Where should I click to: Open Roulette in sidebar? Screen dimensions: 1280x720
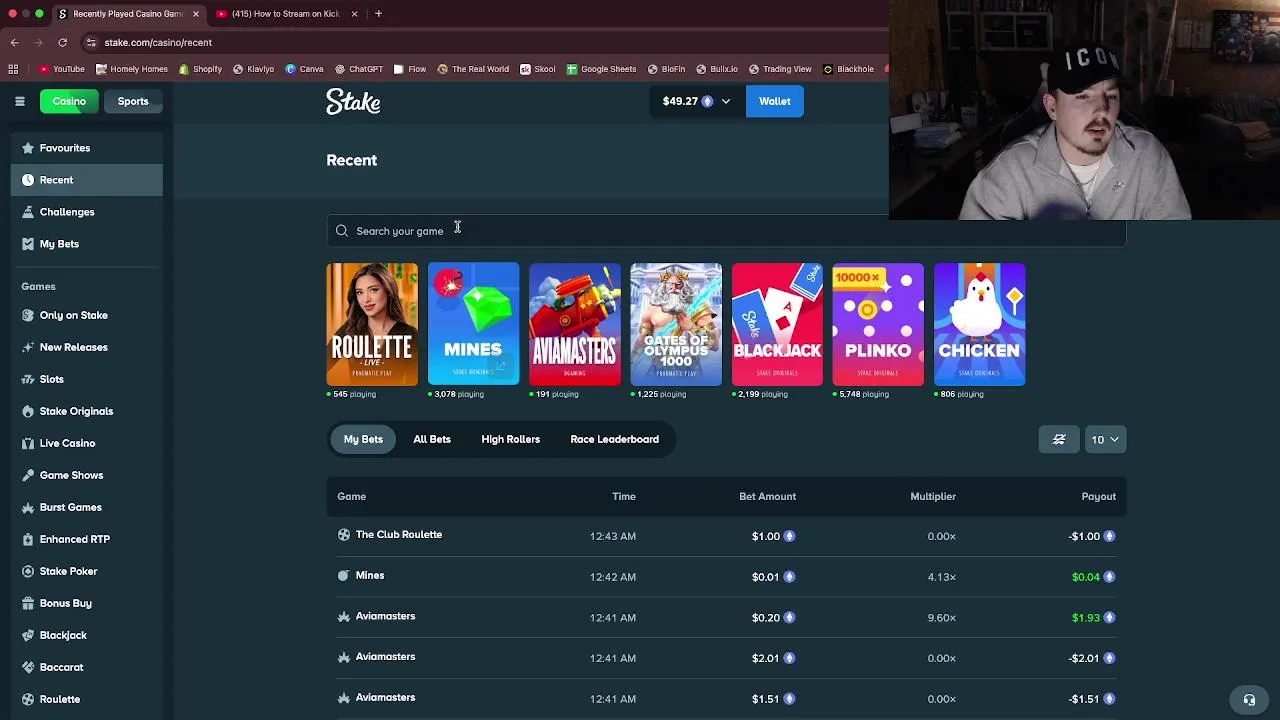pos(87,699)
